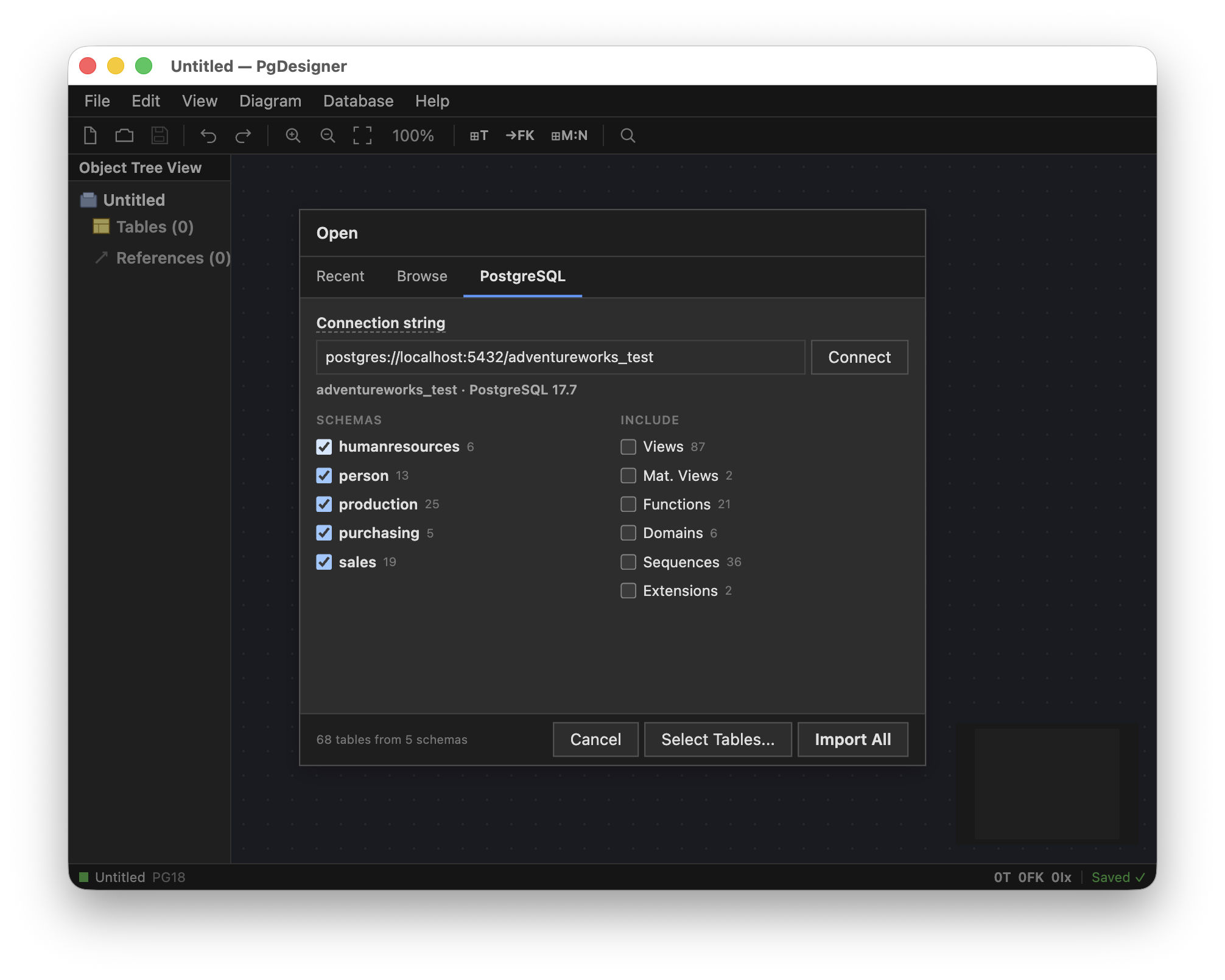Click the Connection string label

point(381,323)
